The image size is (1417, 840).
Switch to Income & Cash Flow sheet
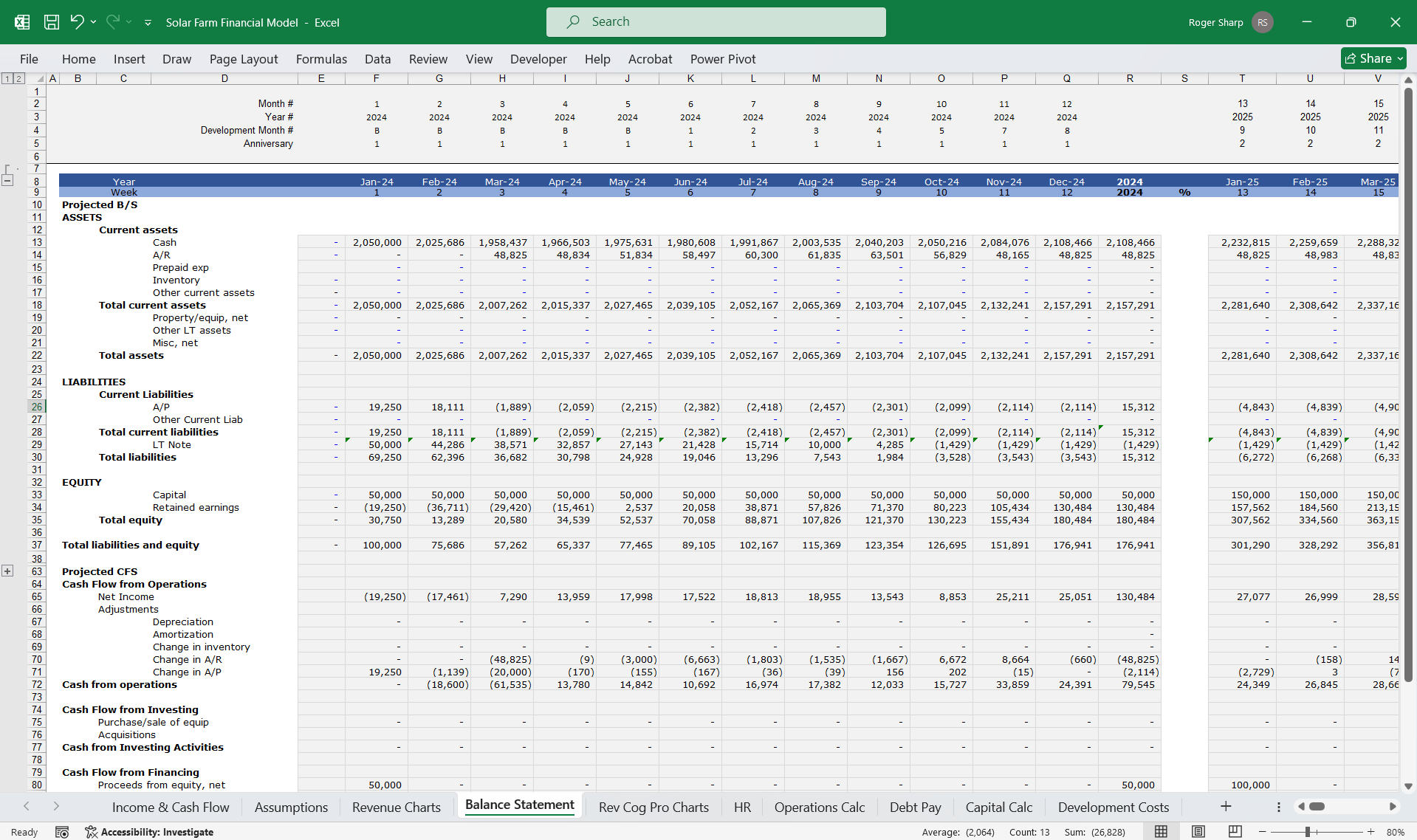171,808
